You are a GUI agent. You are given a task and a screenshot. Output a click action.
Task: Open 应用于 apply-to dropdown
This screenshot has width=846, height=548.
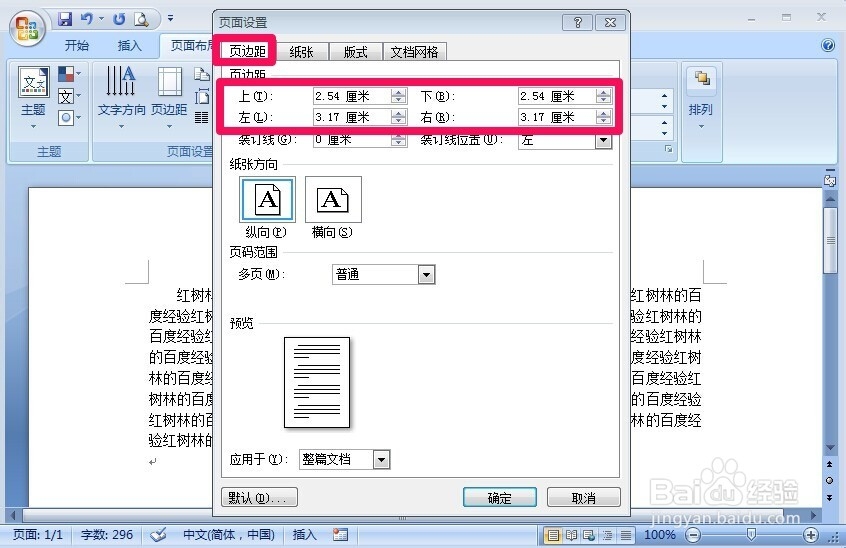click(x=381, y=460)
